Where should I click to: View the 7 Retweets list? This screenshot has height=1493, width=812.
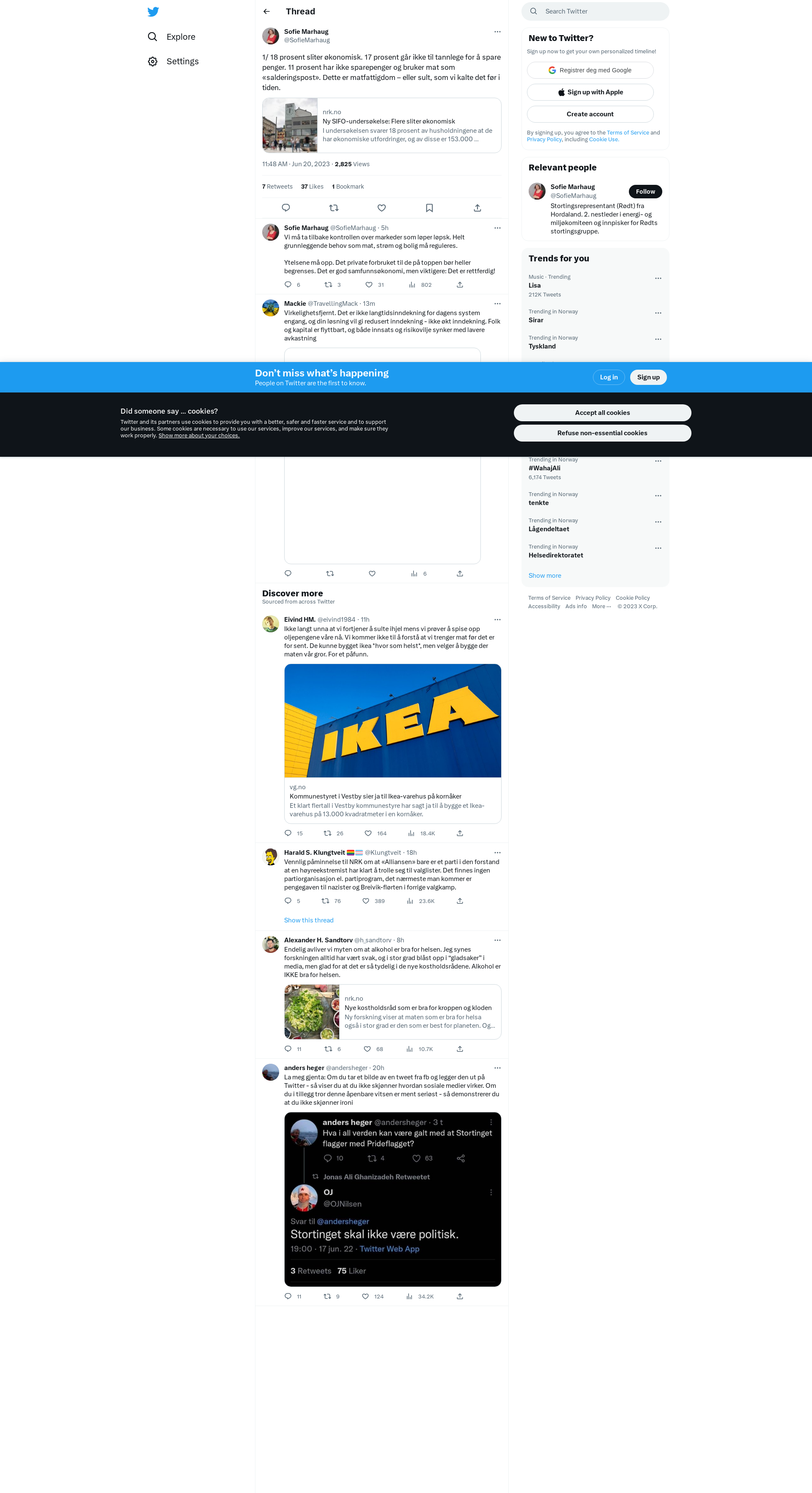click(x=277, y=187)
